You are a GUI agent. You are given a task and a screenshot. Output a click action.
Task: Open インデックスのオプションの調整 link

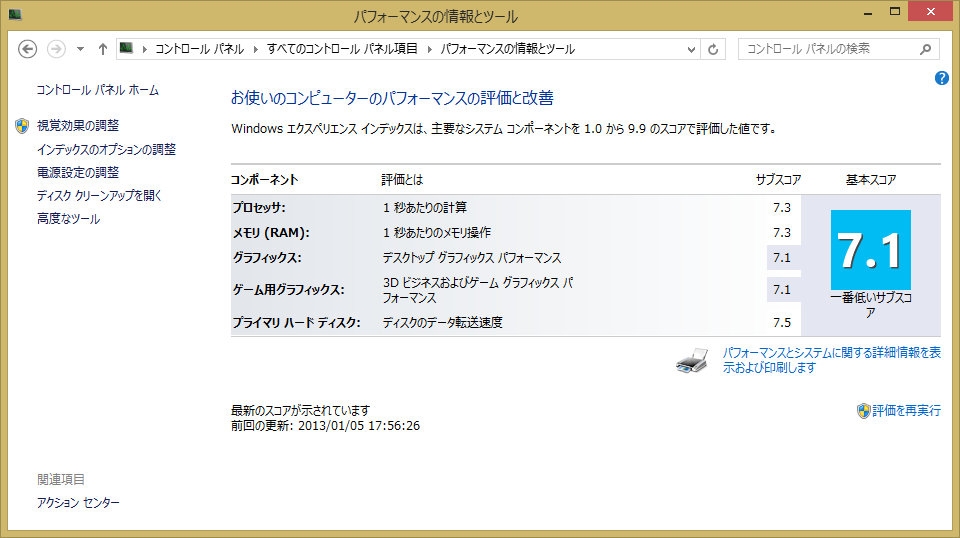pyautogui.click(x=106, y=149)
